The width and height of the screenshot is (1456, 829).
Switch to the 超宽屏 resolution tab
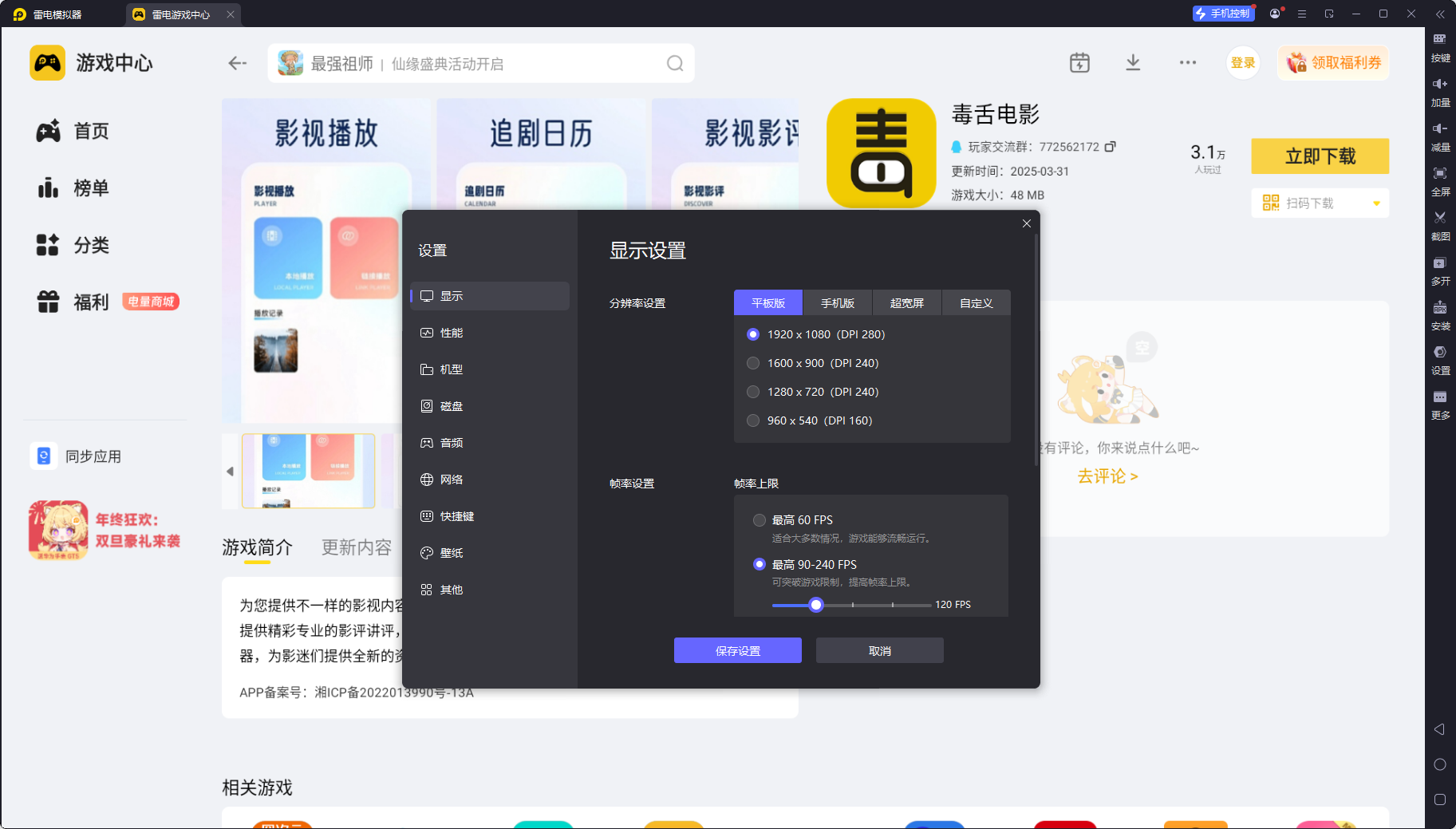click(907, 303)
